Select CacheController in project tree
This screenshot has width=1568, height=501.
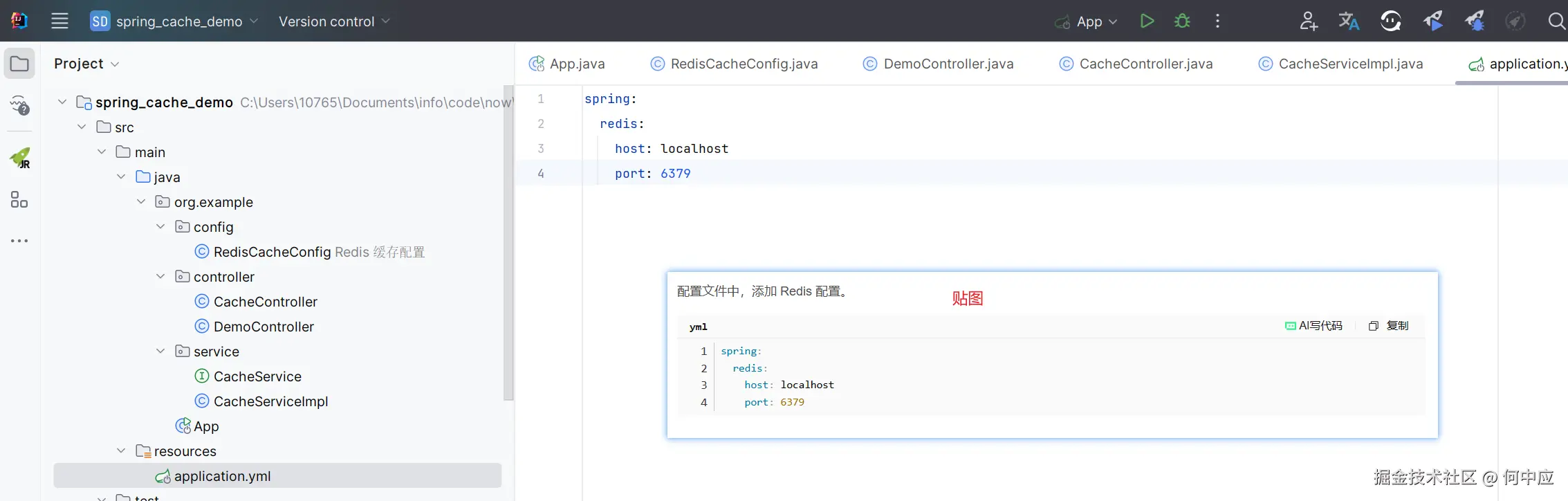(x=265, y=302)
